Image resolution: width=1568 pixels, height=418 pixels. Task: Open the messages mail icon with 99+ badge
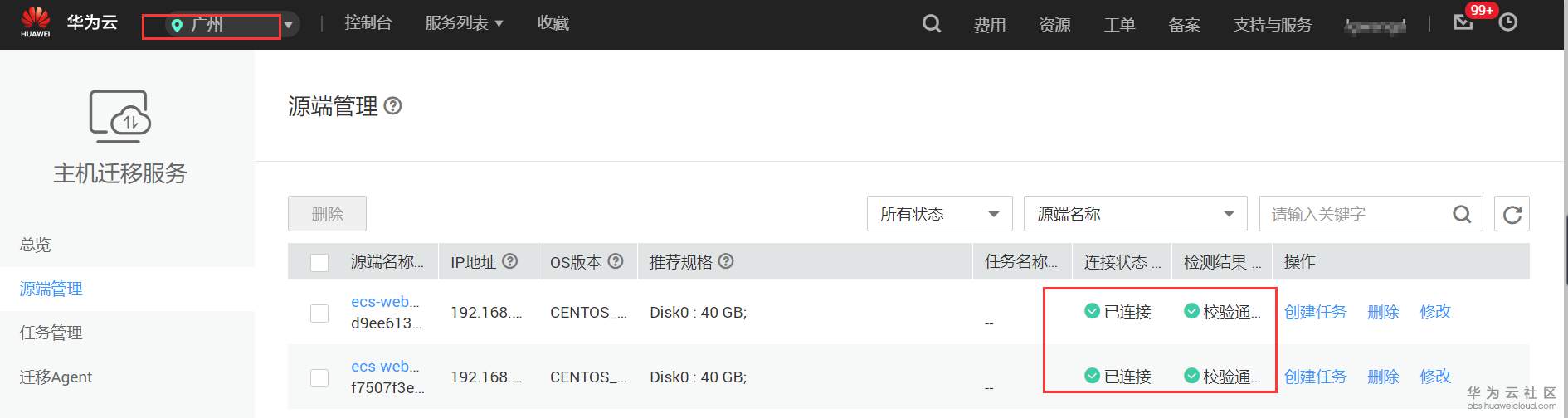[1463, 22]
